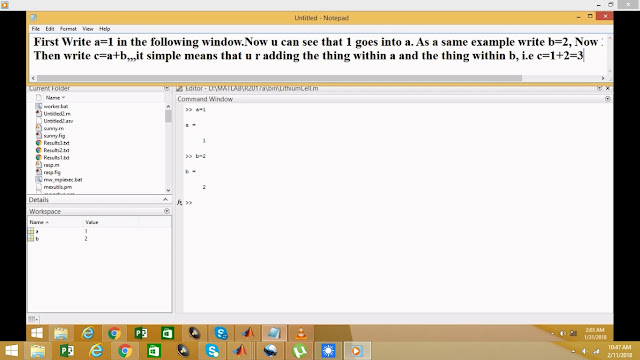This screenshot has width=640, height=360.
Task: Close the Editor panel with its X
Action: (607, 88)
